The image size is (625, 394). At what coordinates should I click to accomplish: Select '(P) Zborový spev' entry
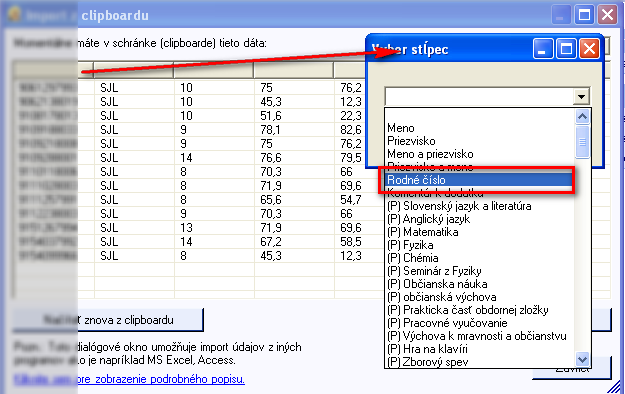click(428, 362)
